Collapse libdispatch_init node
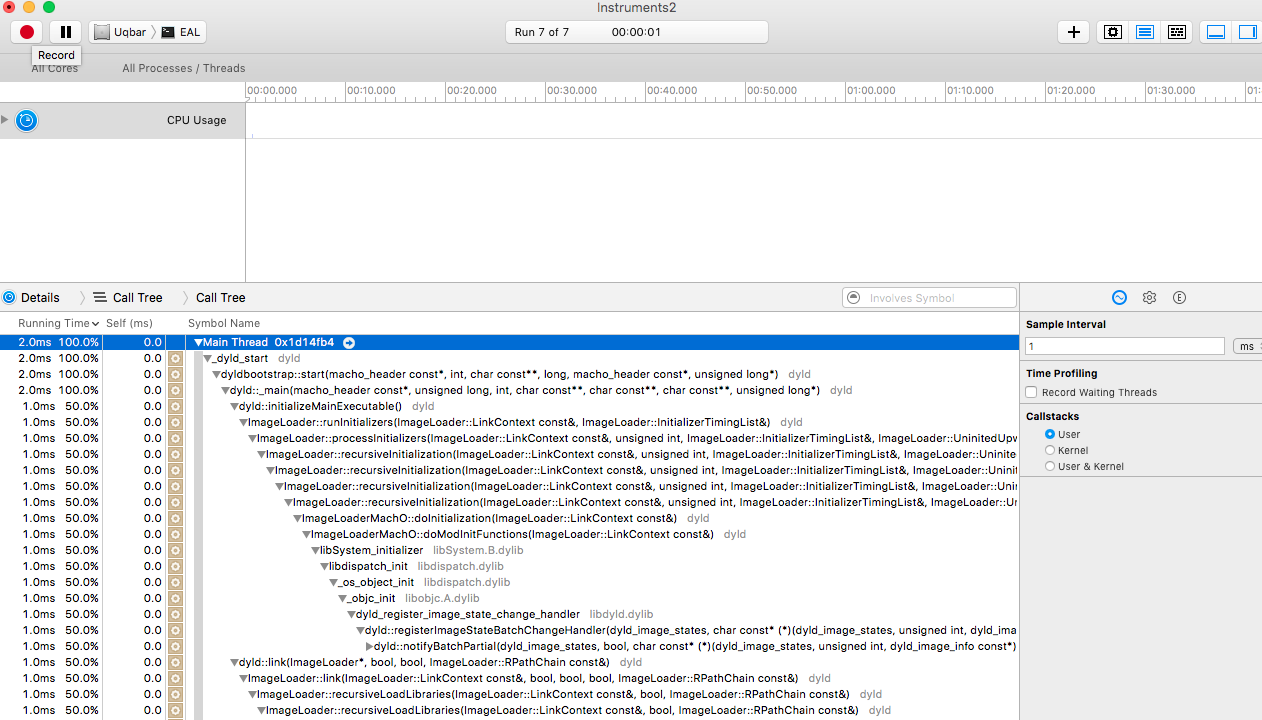 324,566
